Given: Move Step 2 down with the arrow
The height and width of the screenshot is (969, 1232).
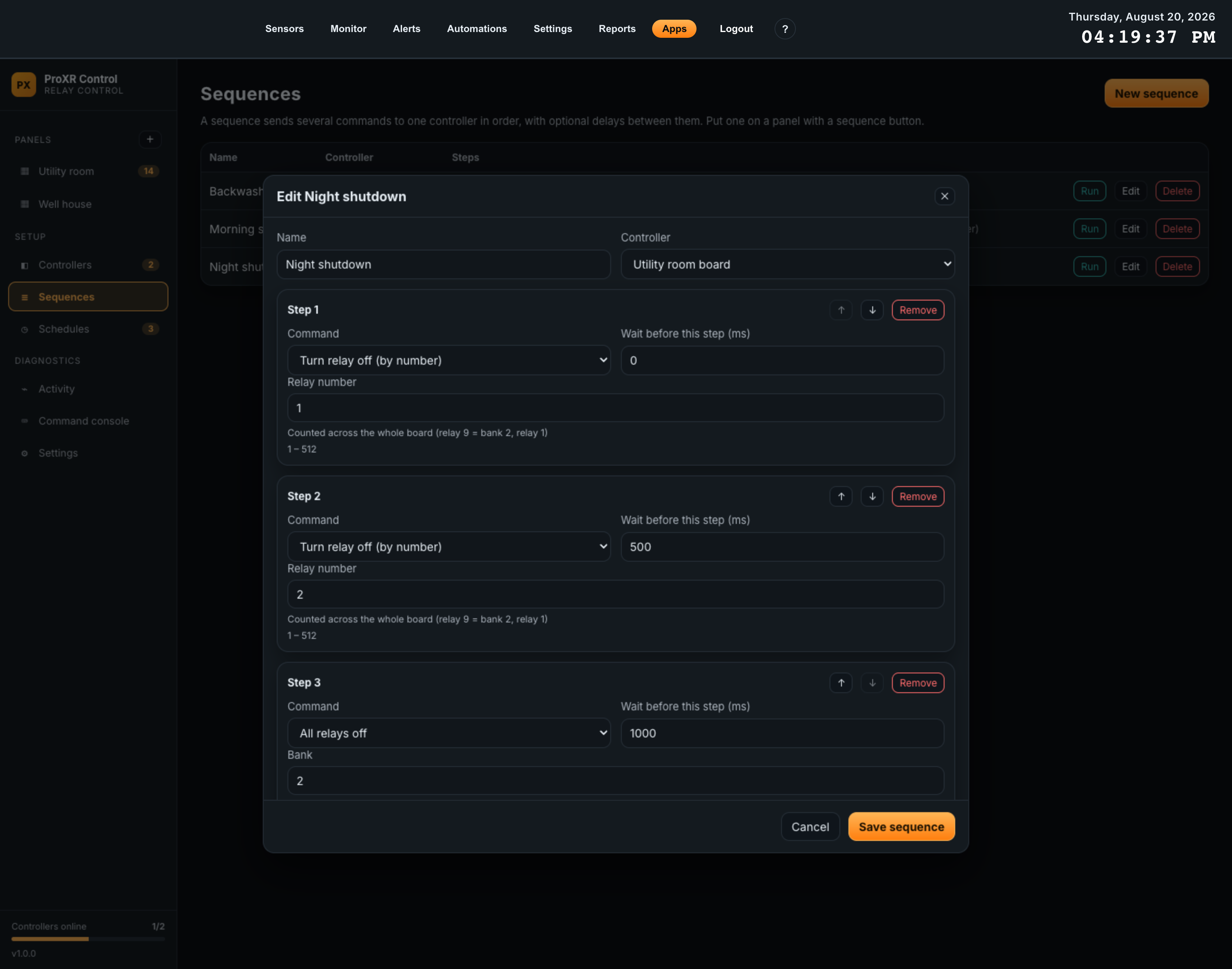Looking at the screenshot, I should pyautogui.click(x=872, y=496).
